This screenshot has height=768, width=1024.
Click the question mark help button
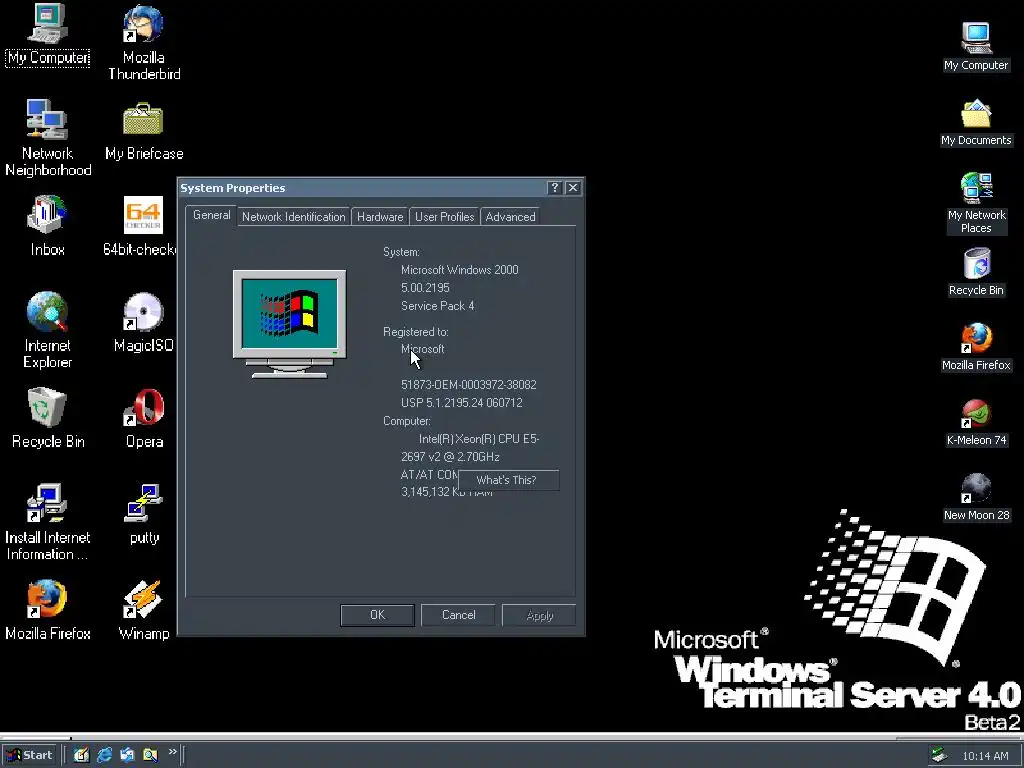coord(554,187)
